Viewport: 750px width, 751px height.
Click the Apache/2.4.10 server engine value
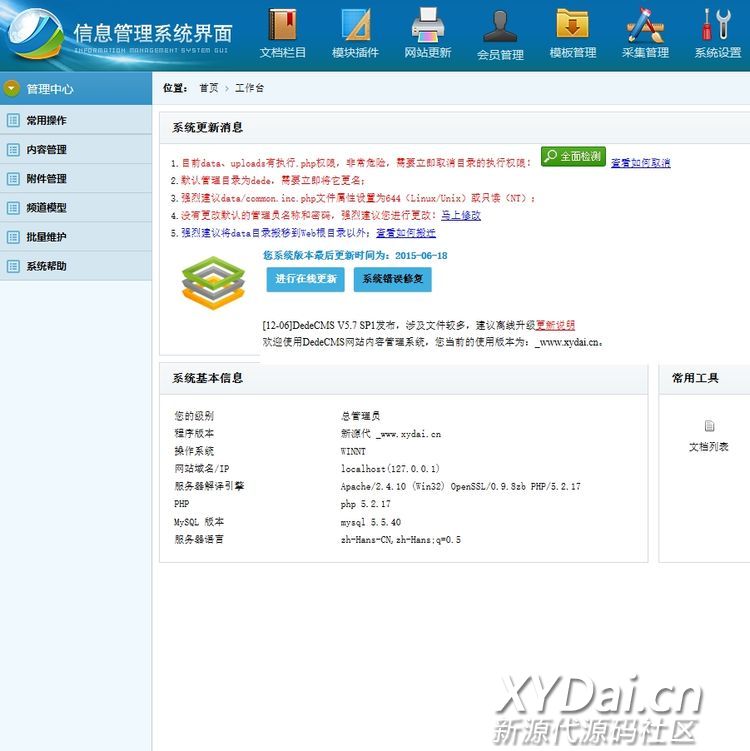460,486
